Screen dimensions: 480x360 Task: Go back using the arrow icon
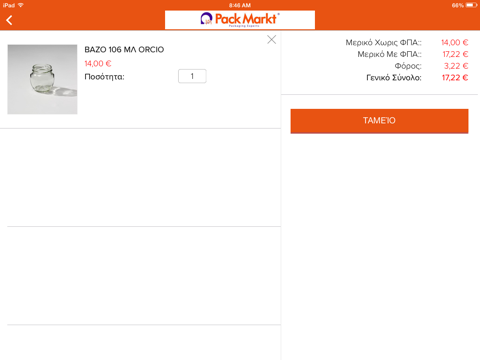click(x=9, y=20)
